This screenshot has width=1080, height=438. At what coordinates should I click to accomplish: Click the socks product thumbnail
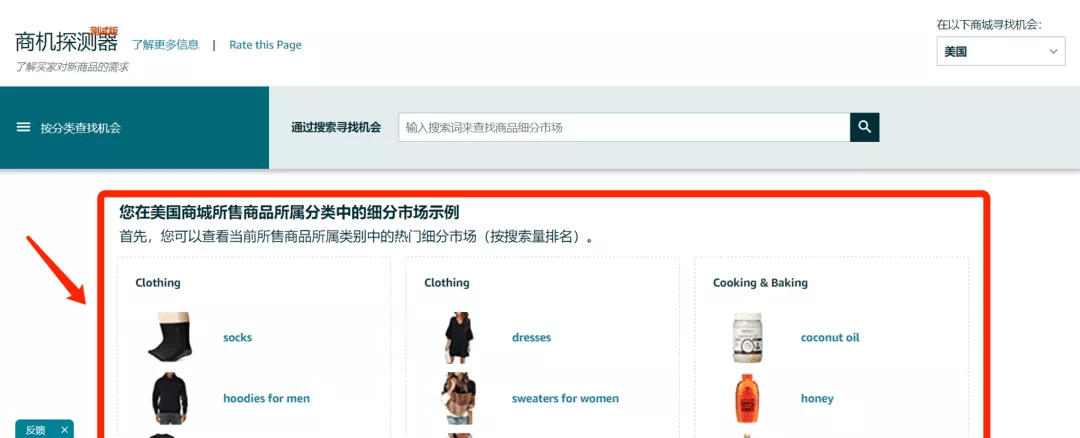166,337
